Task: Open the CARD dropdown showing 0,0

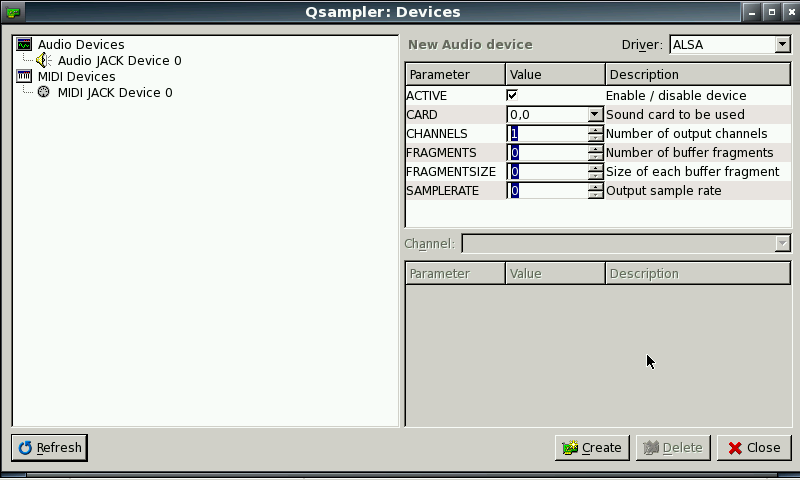Action: 555,114
